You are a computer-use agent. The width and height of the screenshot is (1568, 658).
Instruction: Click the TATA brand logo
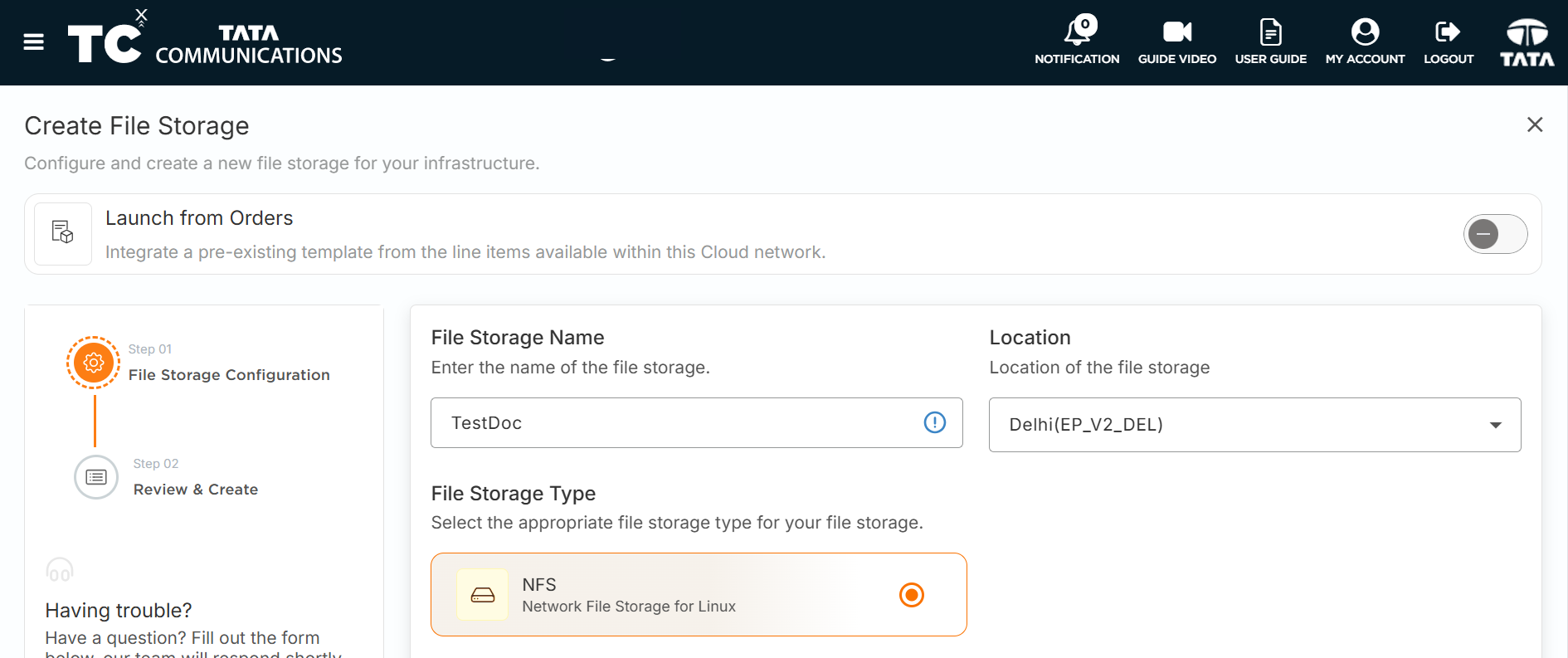[x=1527, y=42]
